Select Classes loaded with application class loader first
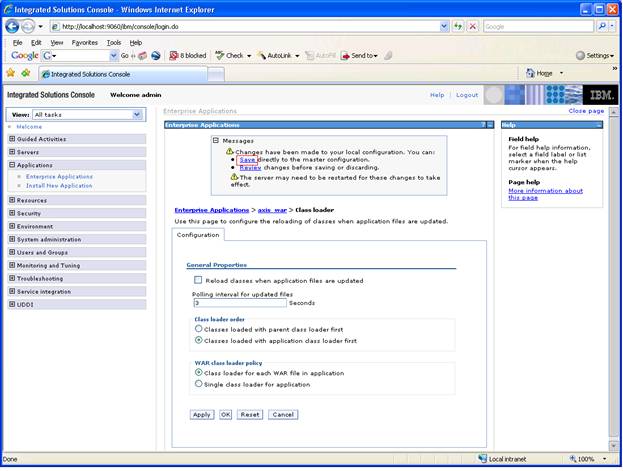The height and width of the screenshot is (471, 623). coord(199,340)
